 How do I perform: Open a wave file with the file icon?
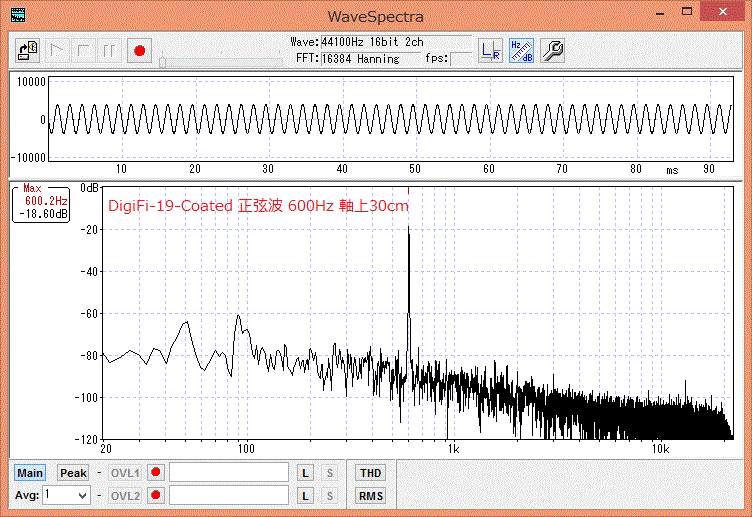pyautogui.click(x=28, y=51)
